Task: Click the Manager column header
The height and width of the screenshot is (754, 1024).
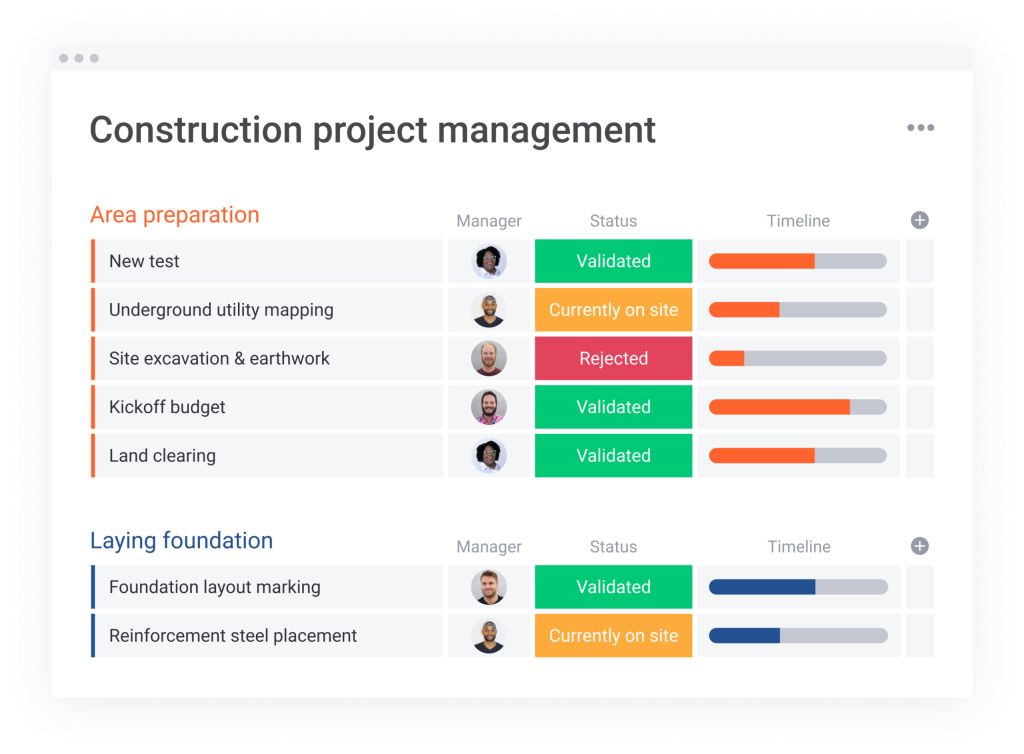Action: (x=488, y=221)
